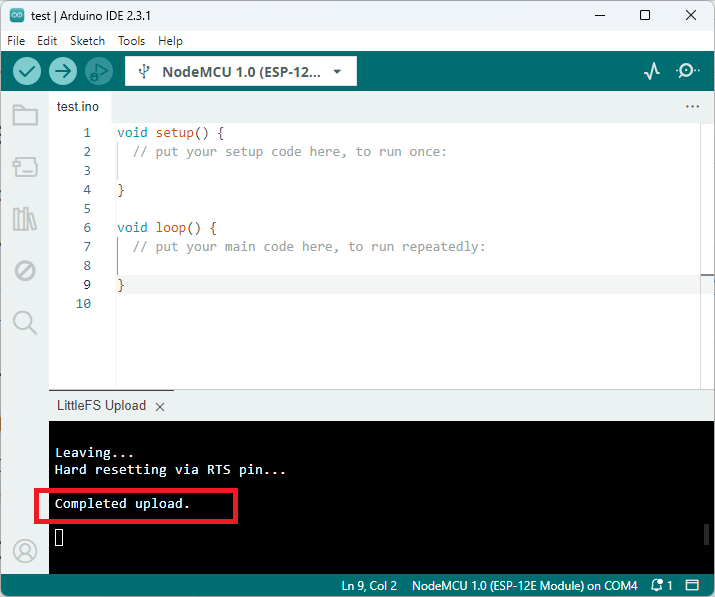Click the Arduino logo in title bar

17,16
